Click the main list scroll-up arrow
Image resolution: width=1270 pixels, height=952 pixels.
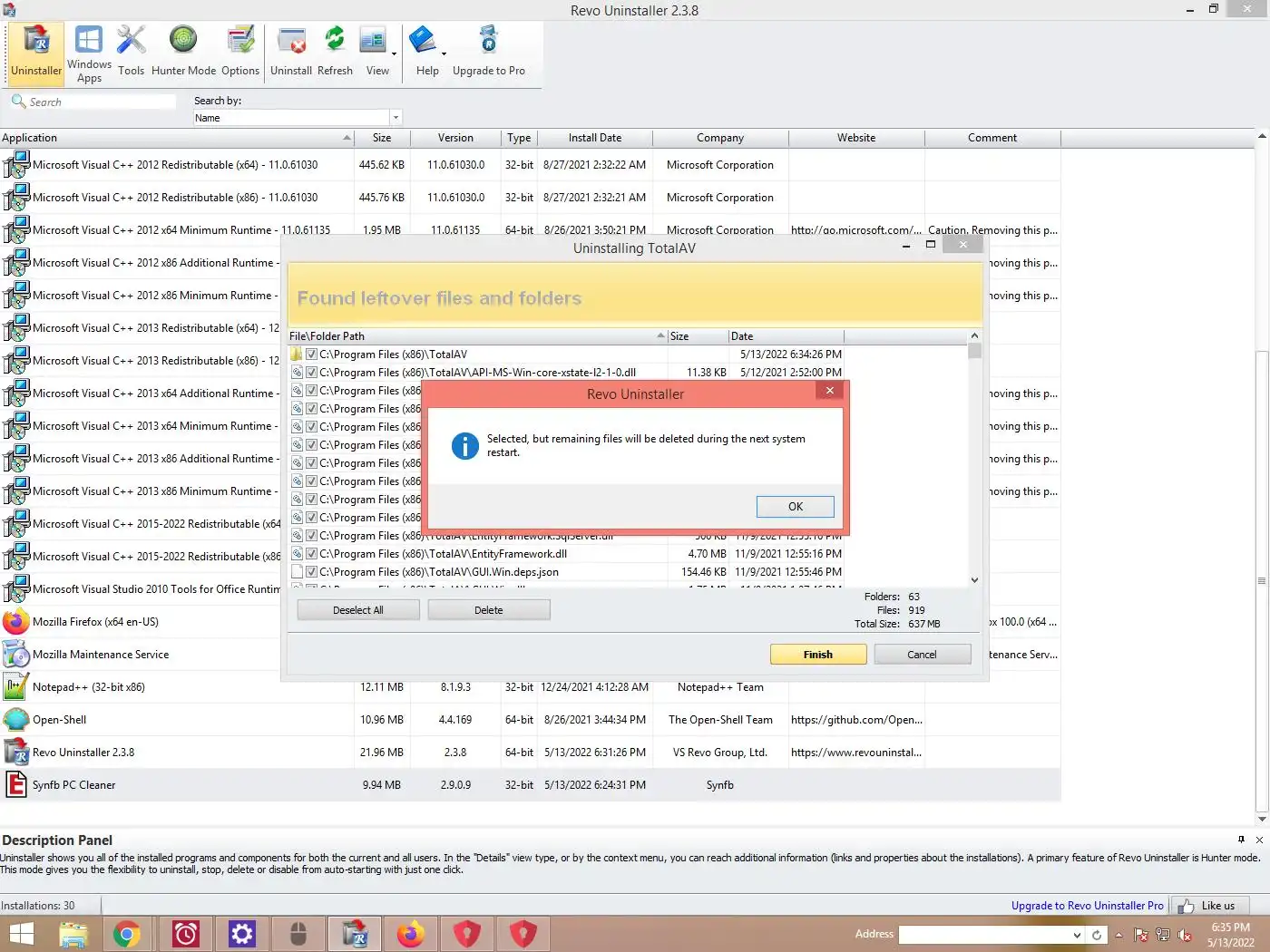pyautogui.click(x=1262, y=137)
